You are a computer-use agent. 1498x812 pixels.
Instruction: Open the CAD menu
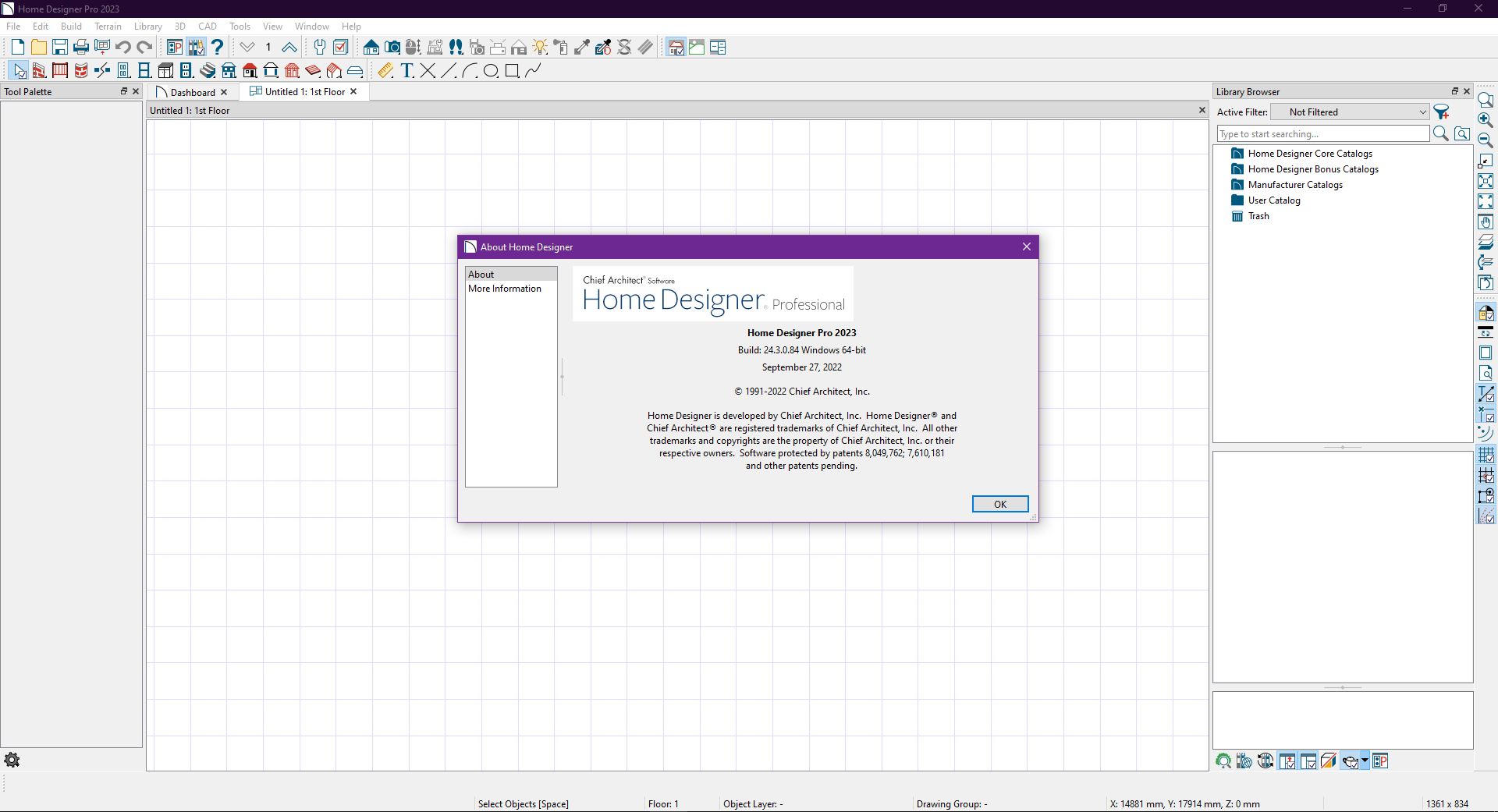point(208,27)
